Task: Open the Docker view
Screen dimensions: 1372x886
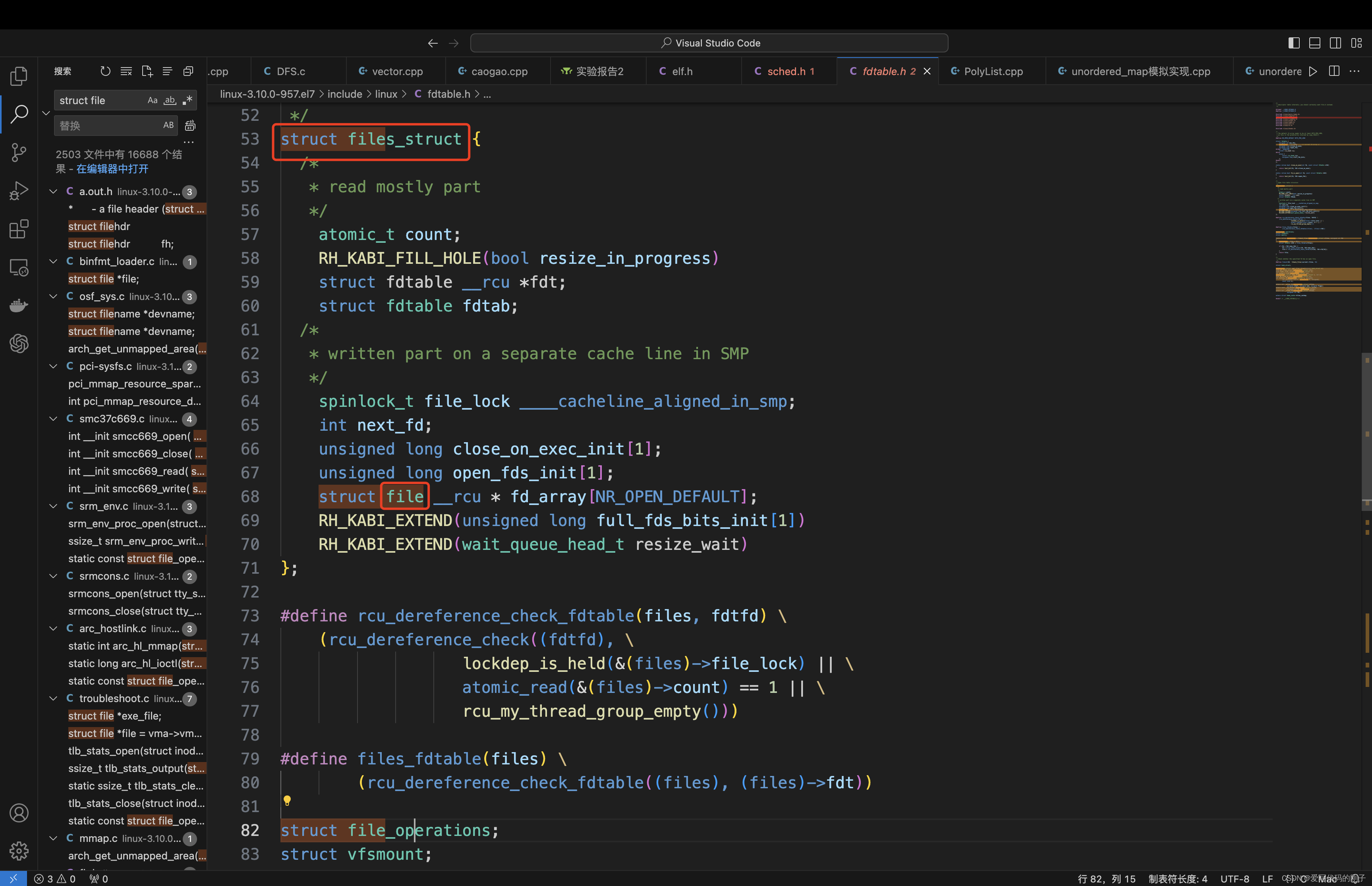Action: tap(19, 306)
